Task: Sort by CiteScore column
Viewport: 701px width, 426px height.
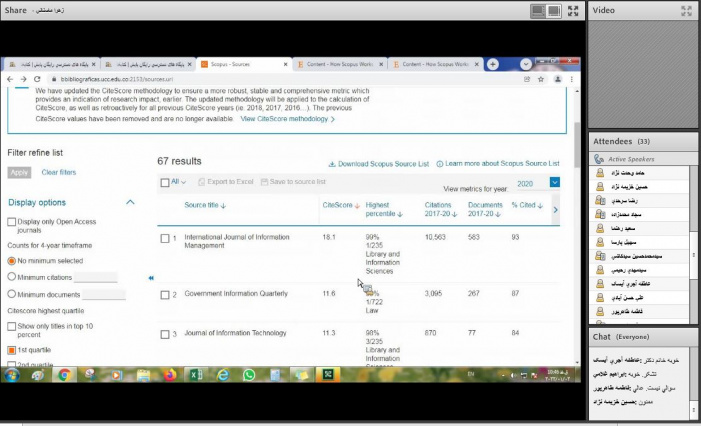Action: pyautogui.click(x=341, y=205)
